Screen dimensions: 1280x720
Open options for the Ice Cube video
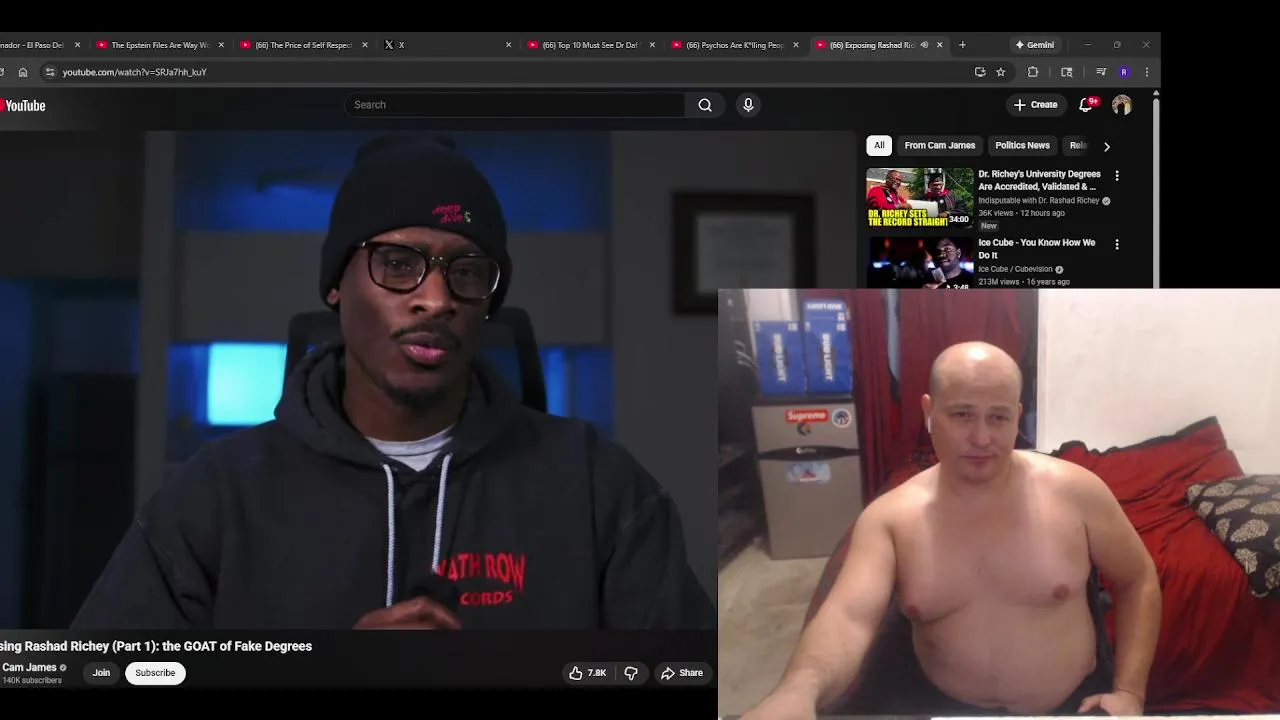(1117, 244)
